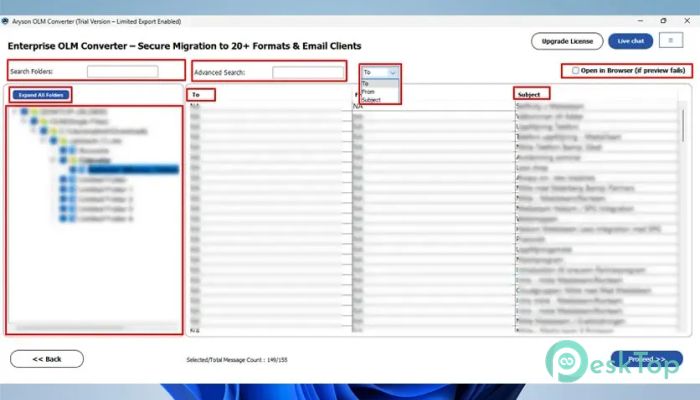Click the Aryson app icon in title bar
This screenshot has width=700, height=400.
coord(5,21)
